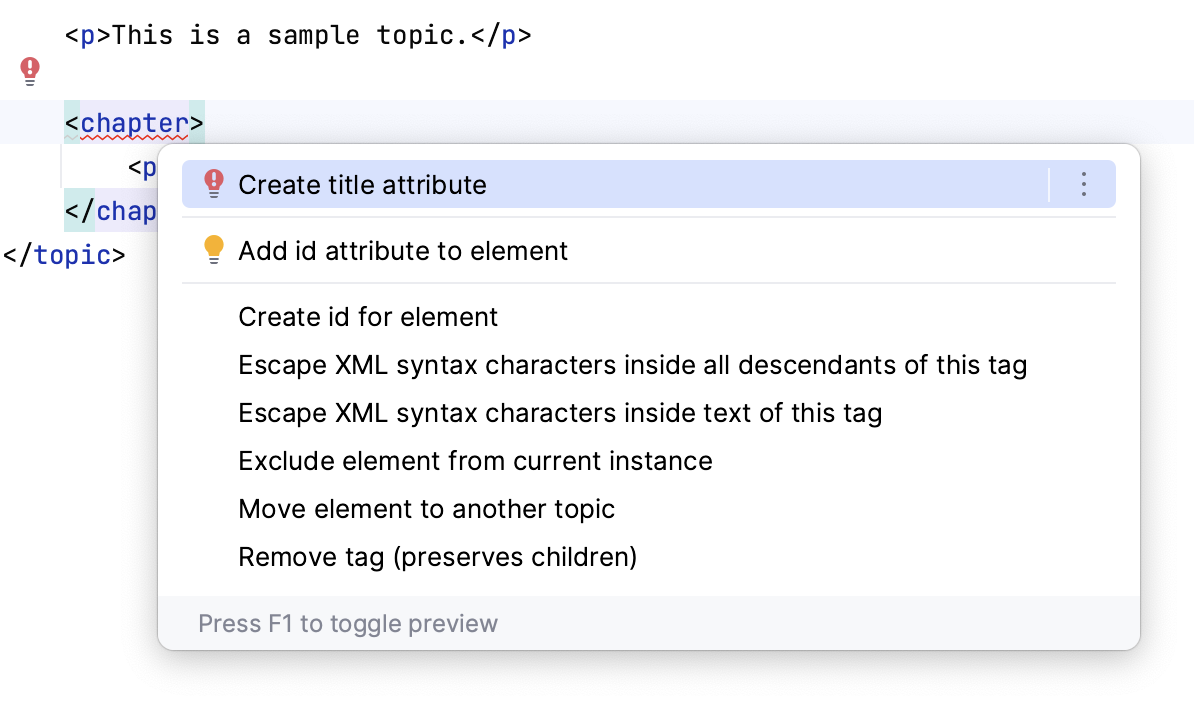Choose Exclude element from current instance
The image size is (1194, 704).
pyautogui.click(x=475, y=461)
